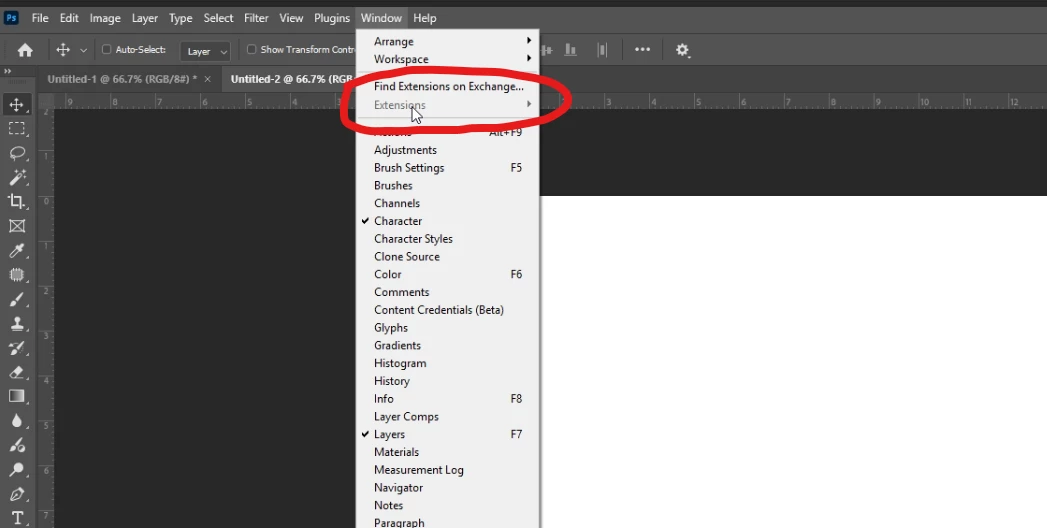The height and width of the screenshot is (528, 1047).
Task: Open the Type menu
Action: click(180, 18)
